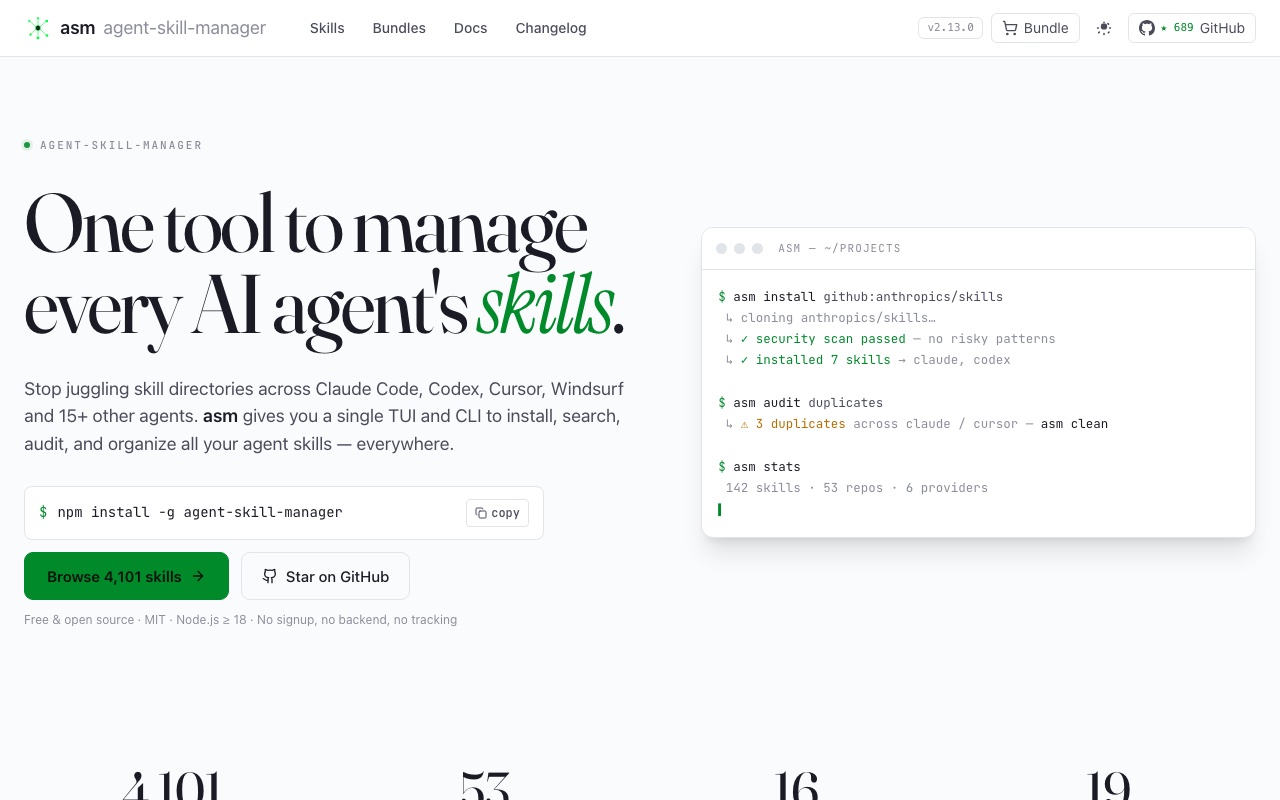Click the green star count 689
The image size is (1280, 800).
coord(1177,28)
